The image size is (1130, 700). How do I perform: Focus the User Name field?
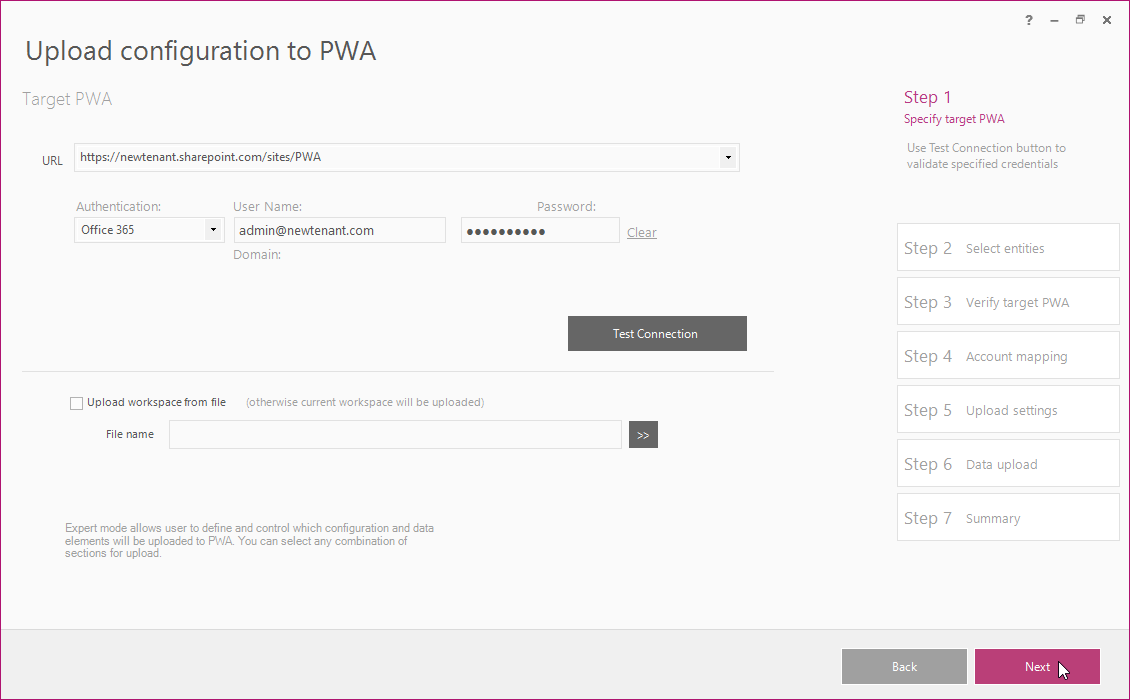(x=339, y=231)
